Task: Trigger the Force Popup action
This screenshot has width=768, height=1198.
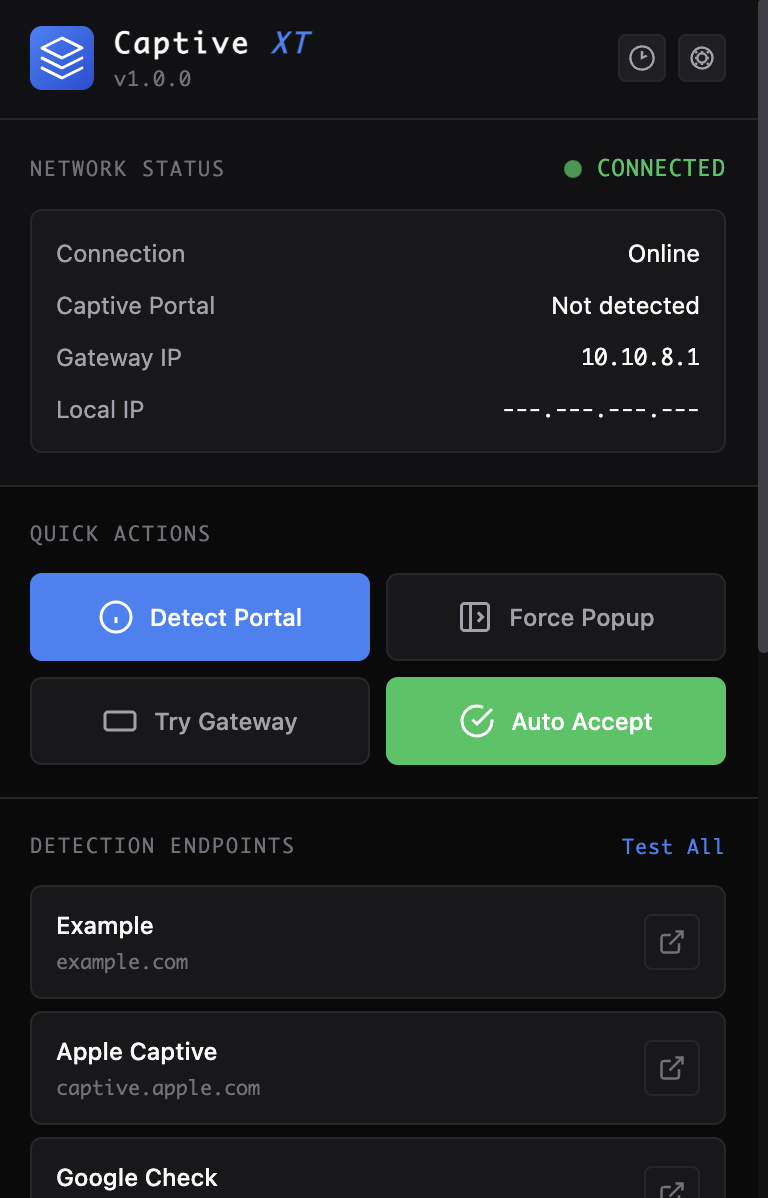Action: coord(556,617)
